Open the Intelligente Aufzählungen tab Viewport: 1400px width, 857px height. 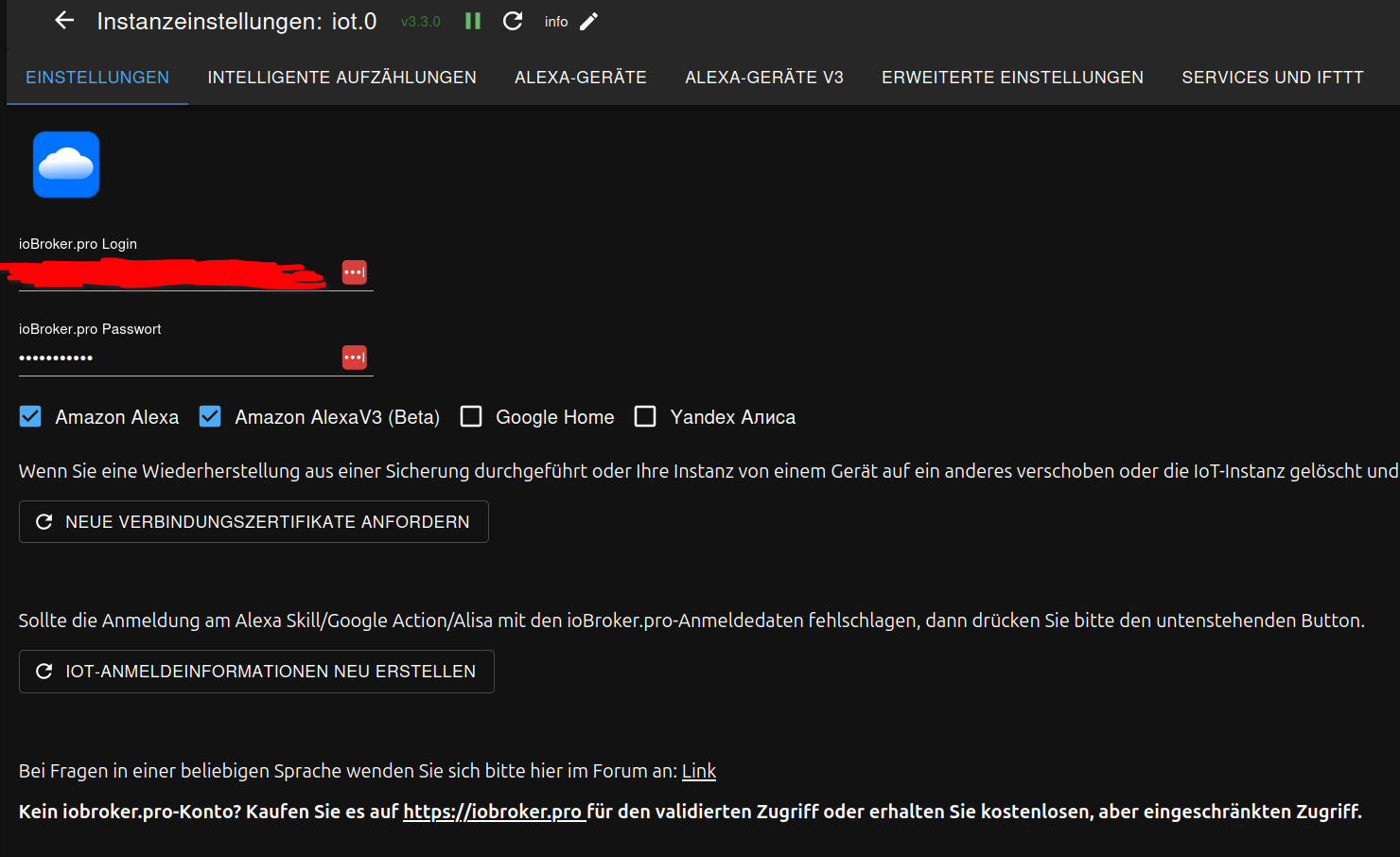342,78
